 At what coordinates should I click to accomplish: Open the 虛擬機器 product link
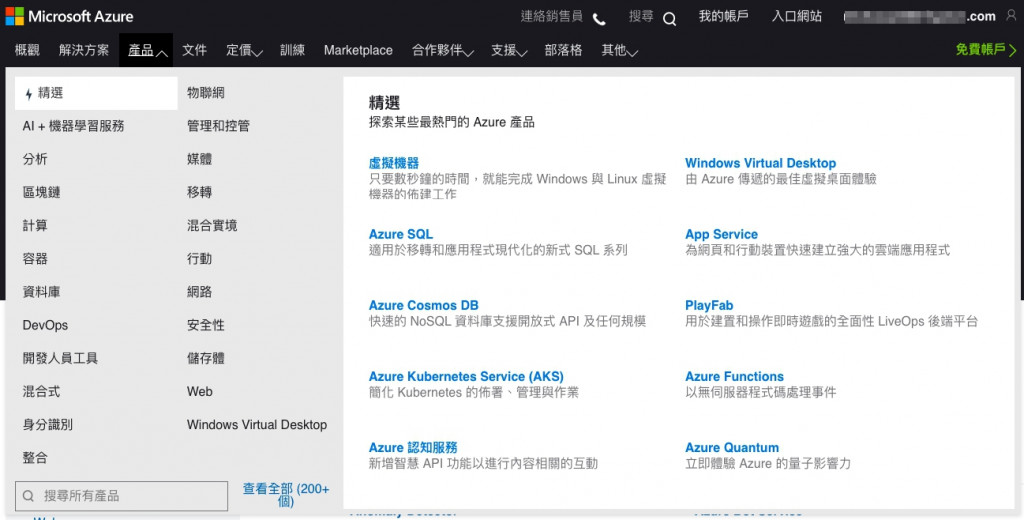(394, 163)
